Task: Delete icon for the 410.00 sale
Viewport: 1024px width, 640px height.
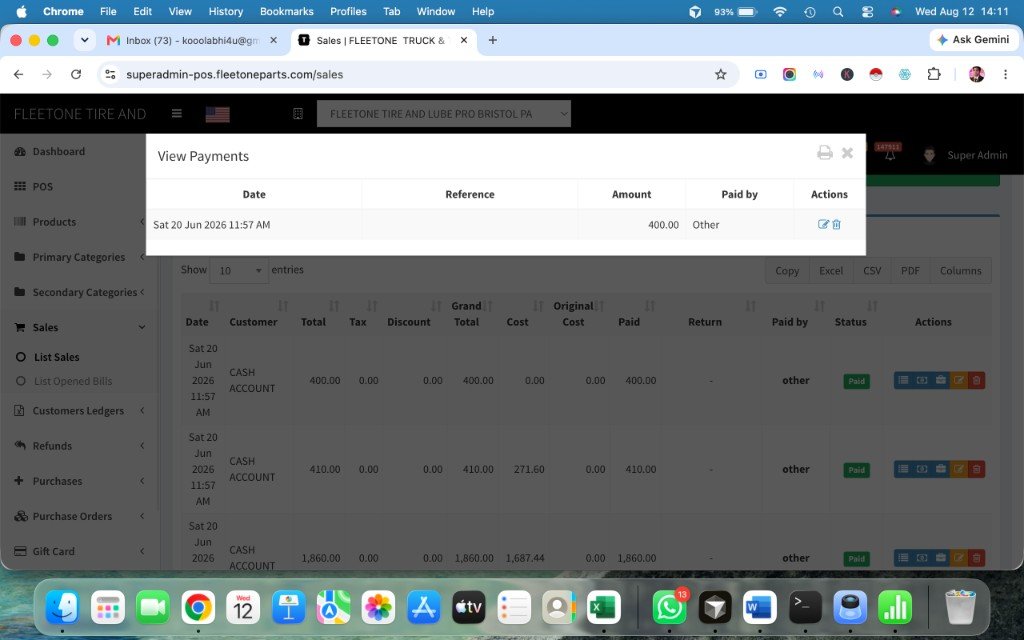Action: click(x=976, y=469)
